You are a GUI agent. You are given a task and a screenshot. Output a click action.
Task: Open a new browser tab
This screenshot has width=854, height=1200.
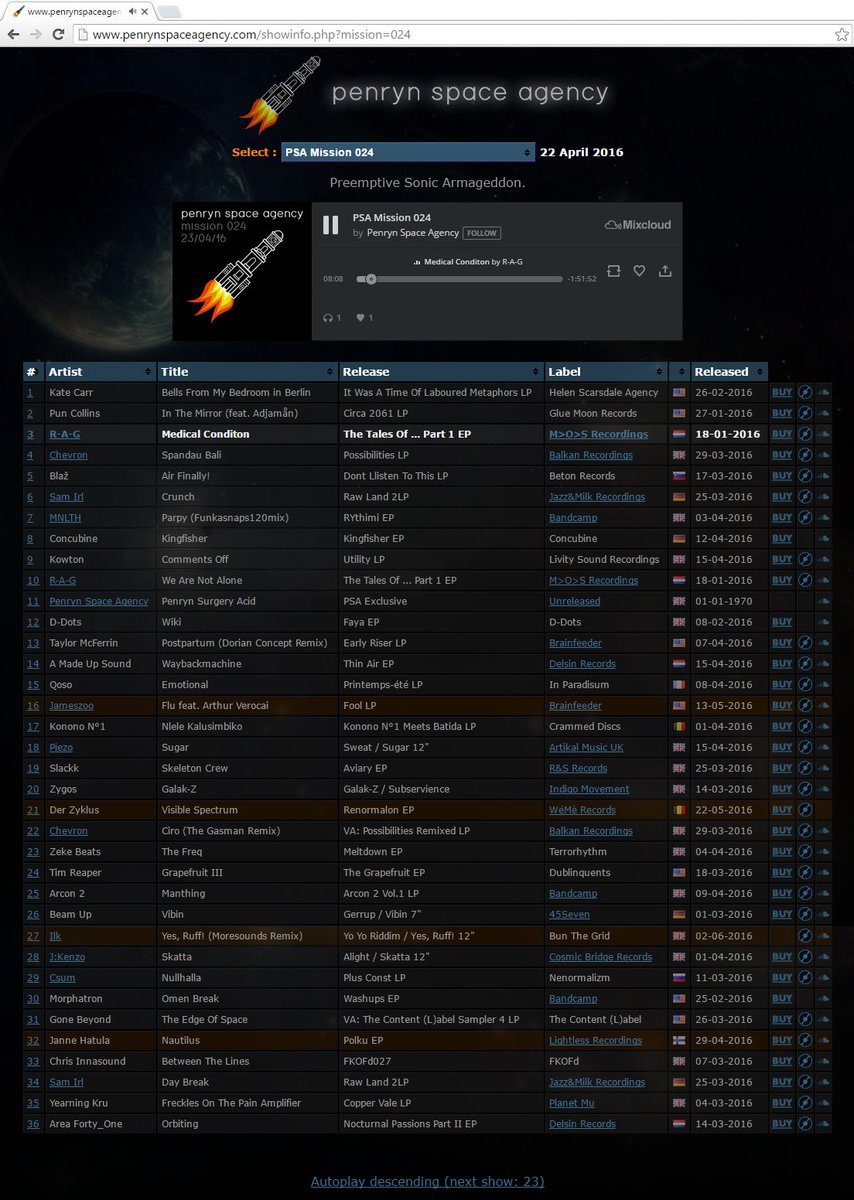point(169,12)
